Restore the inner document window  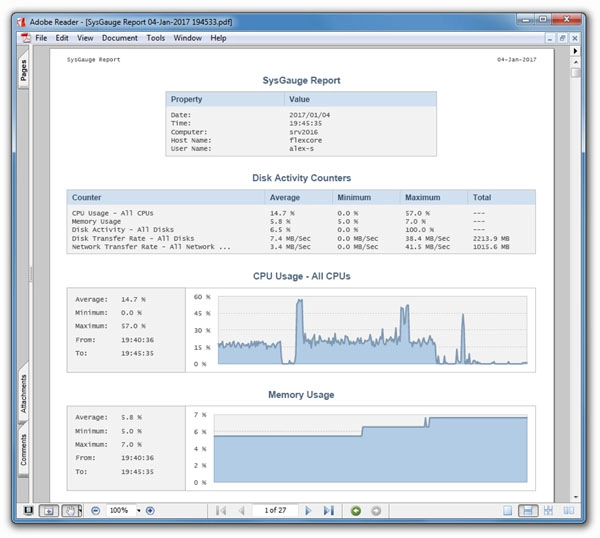(x=562, y=38)
